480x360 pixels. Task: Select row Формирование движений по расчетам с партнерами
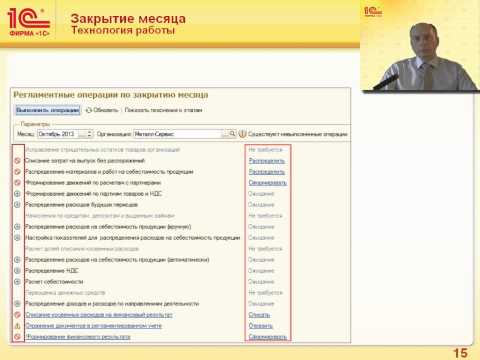(93, 183)
